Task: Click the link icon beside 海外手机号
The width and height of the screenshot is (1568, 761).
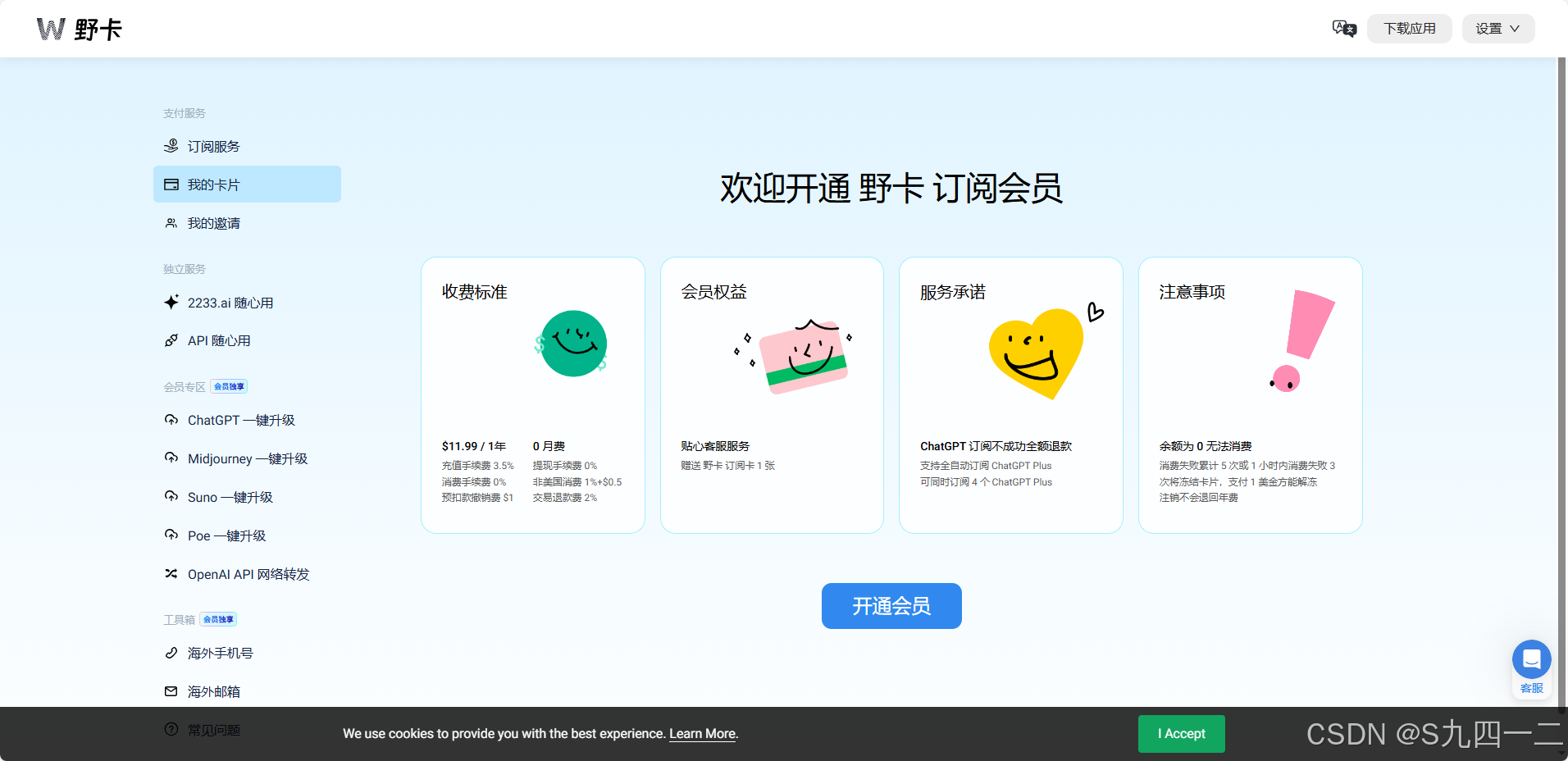Action: 171,653
